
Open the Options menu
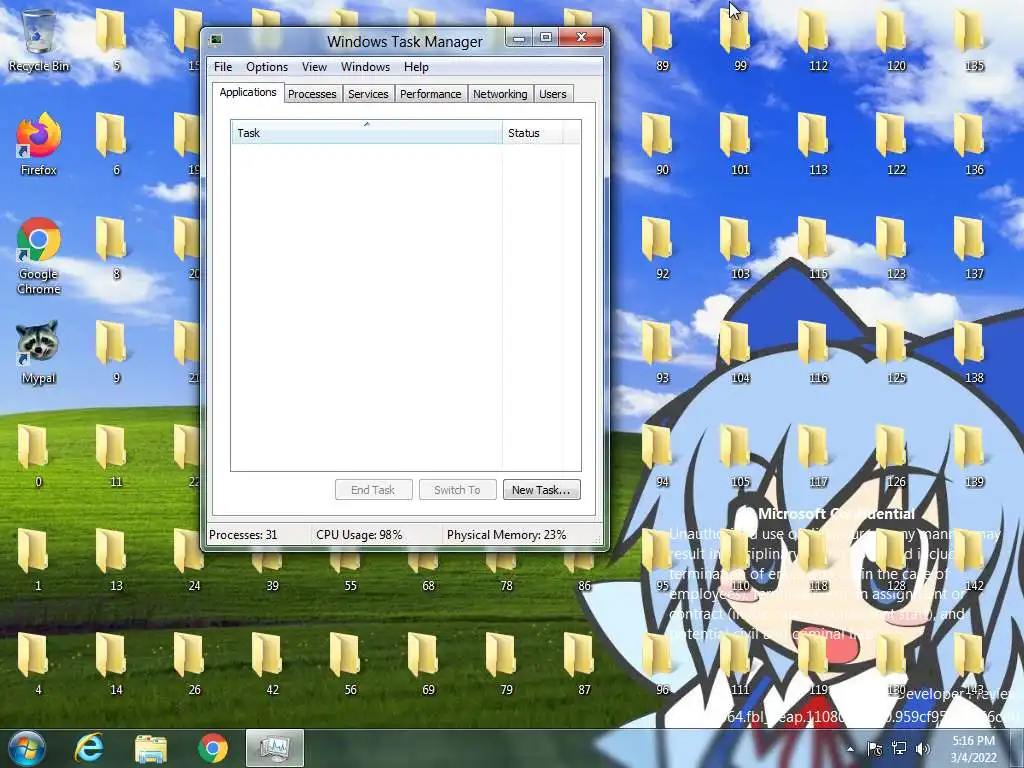point(266,67)
